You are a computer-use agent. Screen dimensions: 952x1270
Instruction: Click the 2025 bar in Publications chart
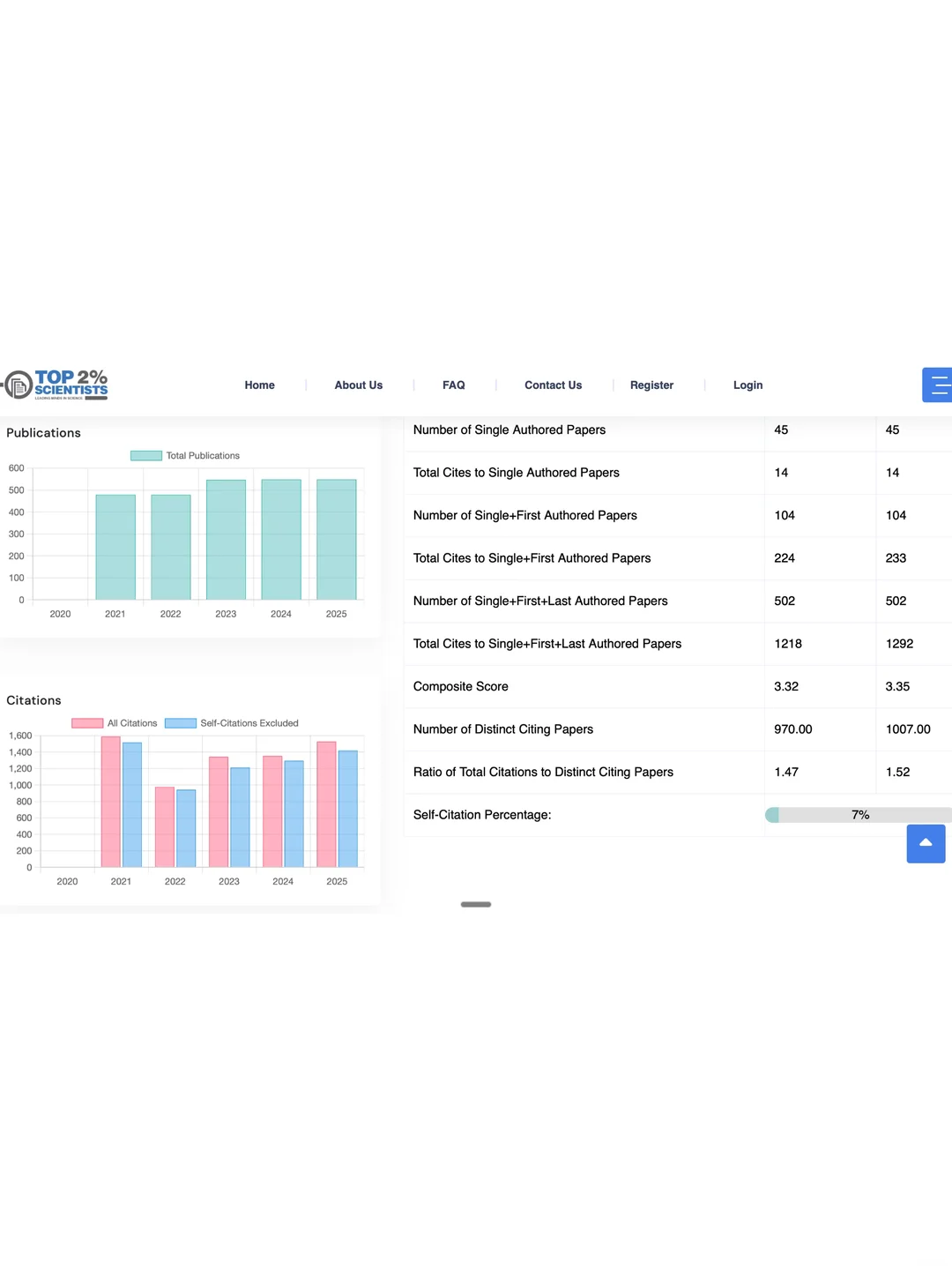(x=337, y=540)
